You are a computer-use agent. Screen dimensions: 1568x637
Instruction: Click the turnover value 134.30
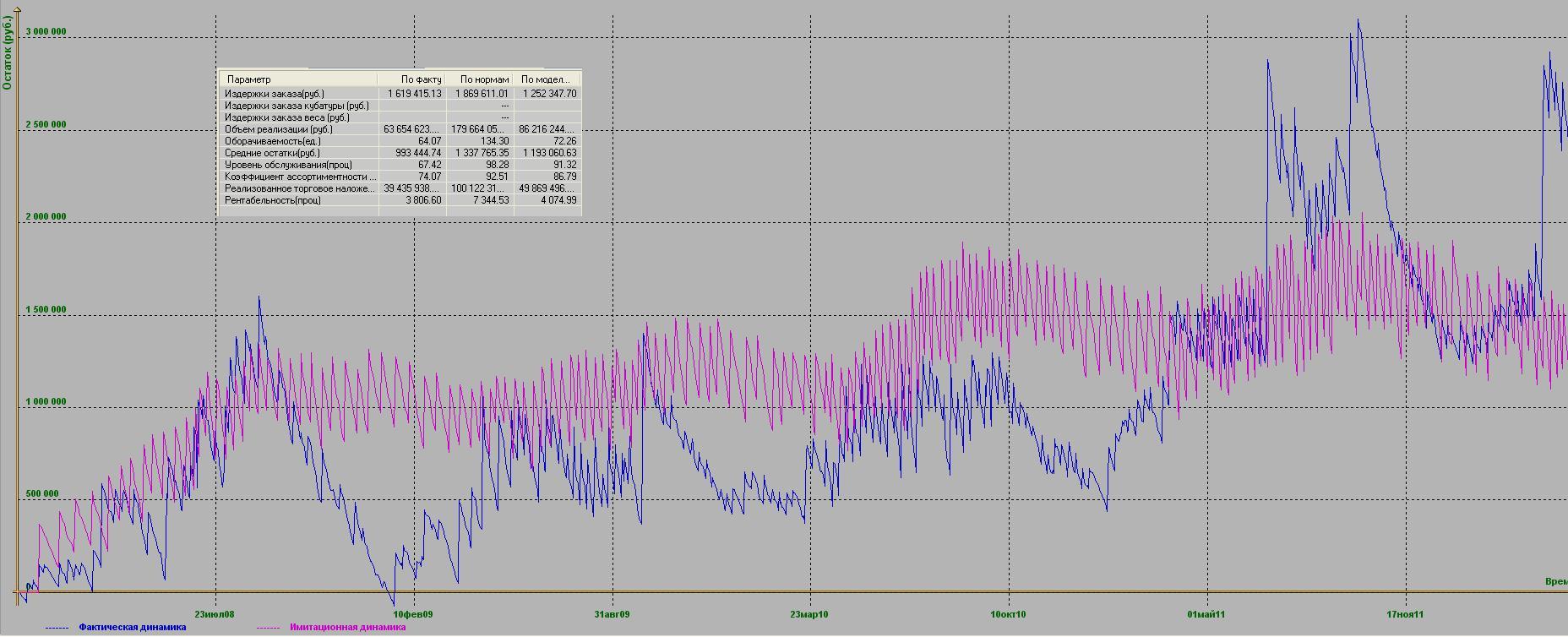point(493,141)
